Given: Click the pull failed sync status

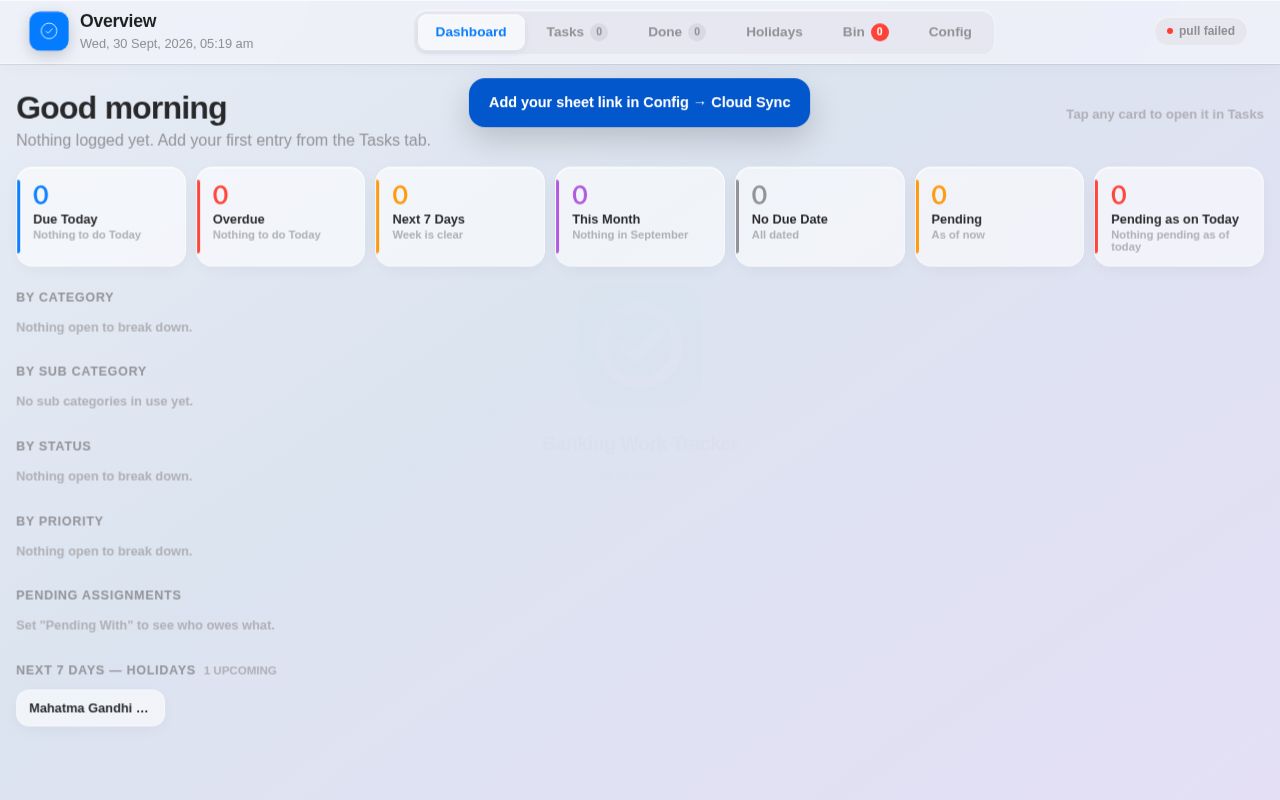Looking at the screenshot, I should click(x=1201, y=31).
